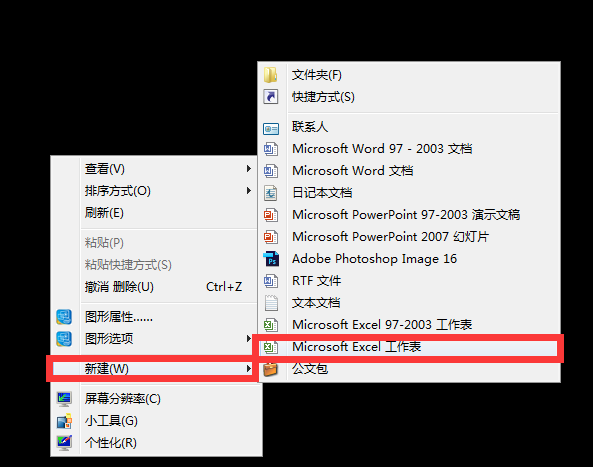
Task: Click the gadgets icon beside 小工具(G)
Action: tap(64, 421)
